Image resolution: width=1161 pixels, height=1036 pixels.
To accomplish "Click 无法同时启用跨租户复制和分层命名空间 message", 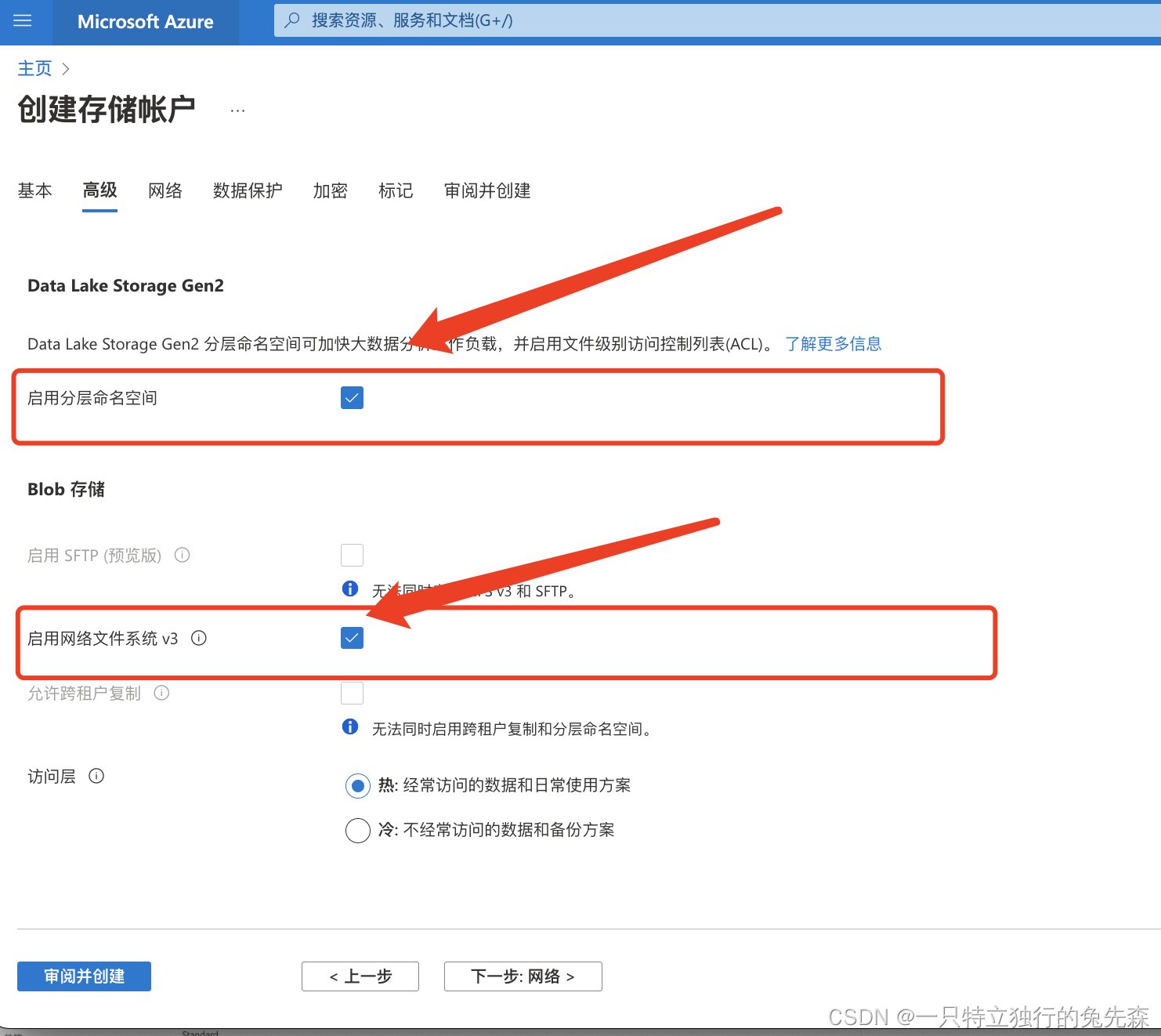I will (x=511, y=730).
